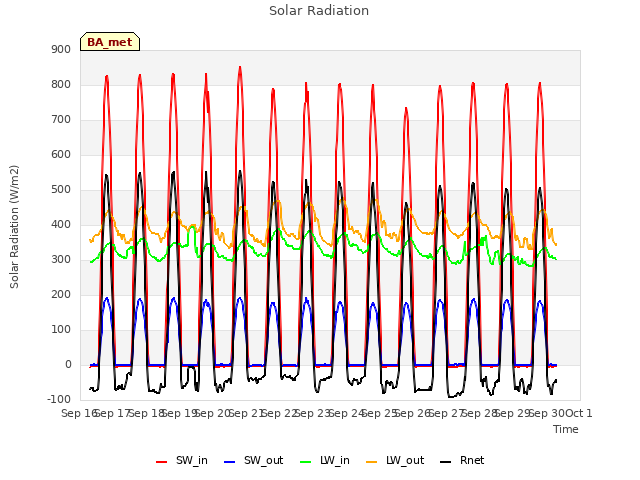640x480 pixels.
Task: Toggle SW_in series in legend
Action: tap(182, 460)
